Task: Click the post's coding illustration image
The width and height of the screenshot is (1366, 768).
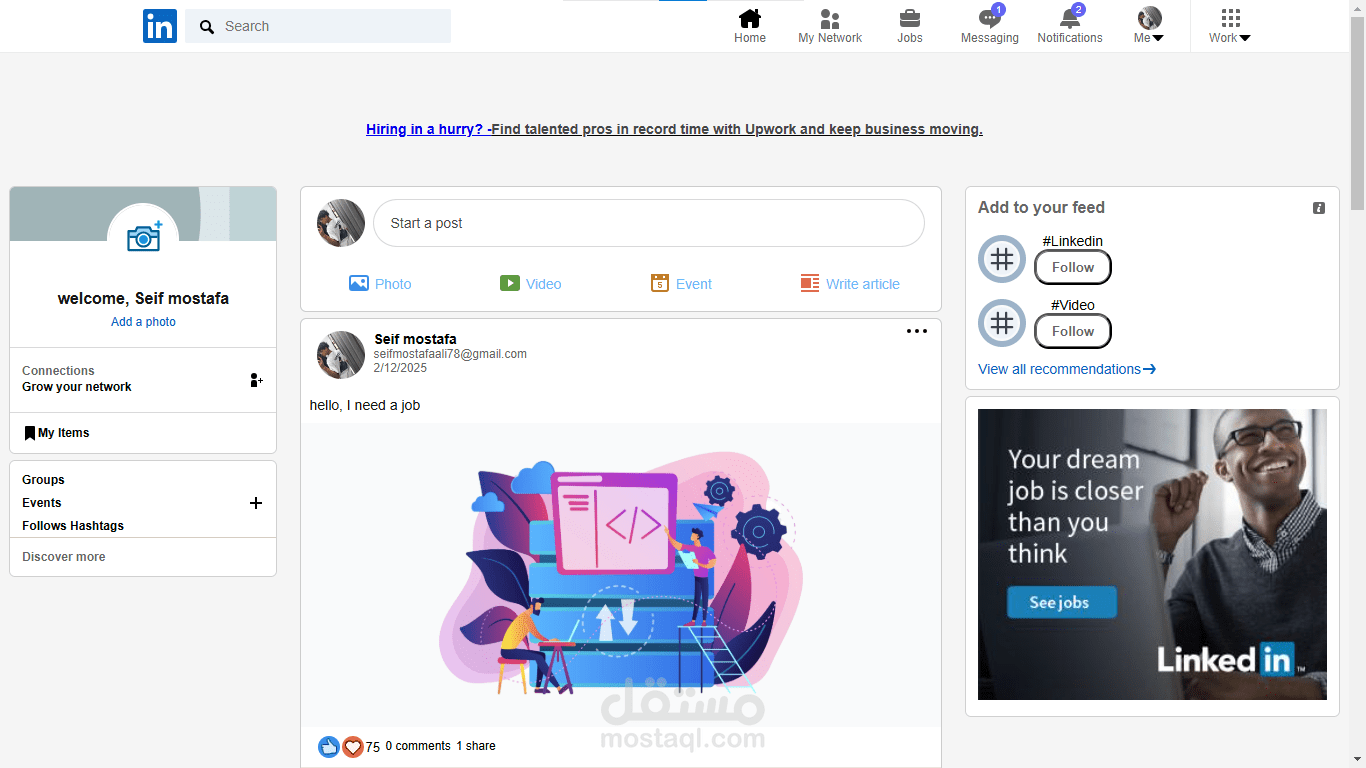Action: coord(621,575)
